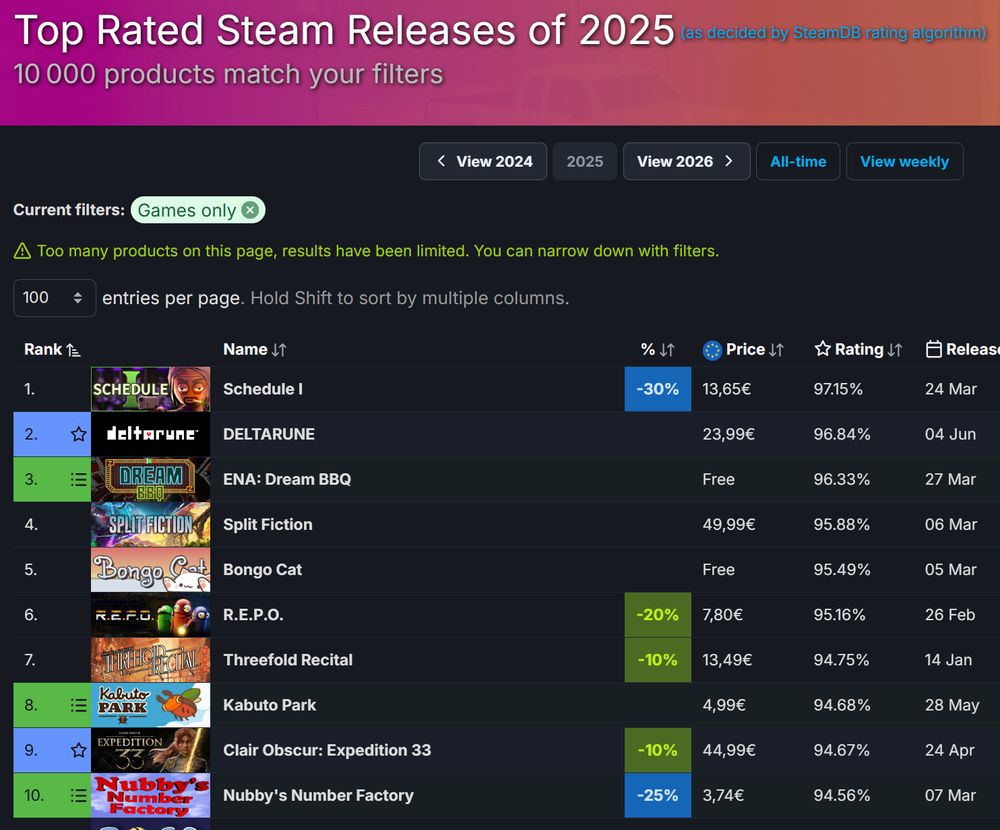This screenshot has width=1000, height=830.
Task: Click the yellow warning triangle icon
Action: click(22, 251)
